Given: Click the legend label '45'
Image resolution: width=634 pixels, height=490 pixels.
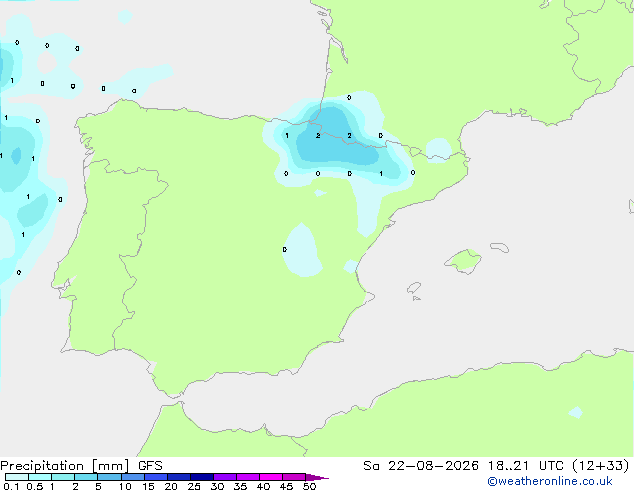Looking at the screenshot, I should [286, 486].
